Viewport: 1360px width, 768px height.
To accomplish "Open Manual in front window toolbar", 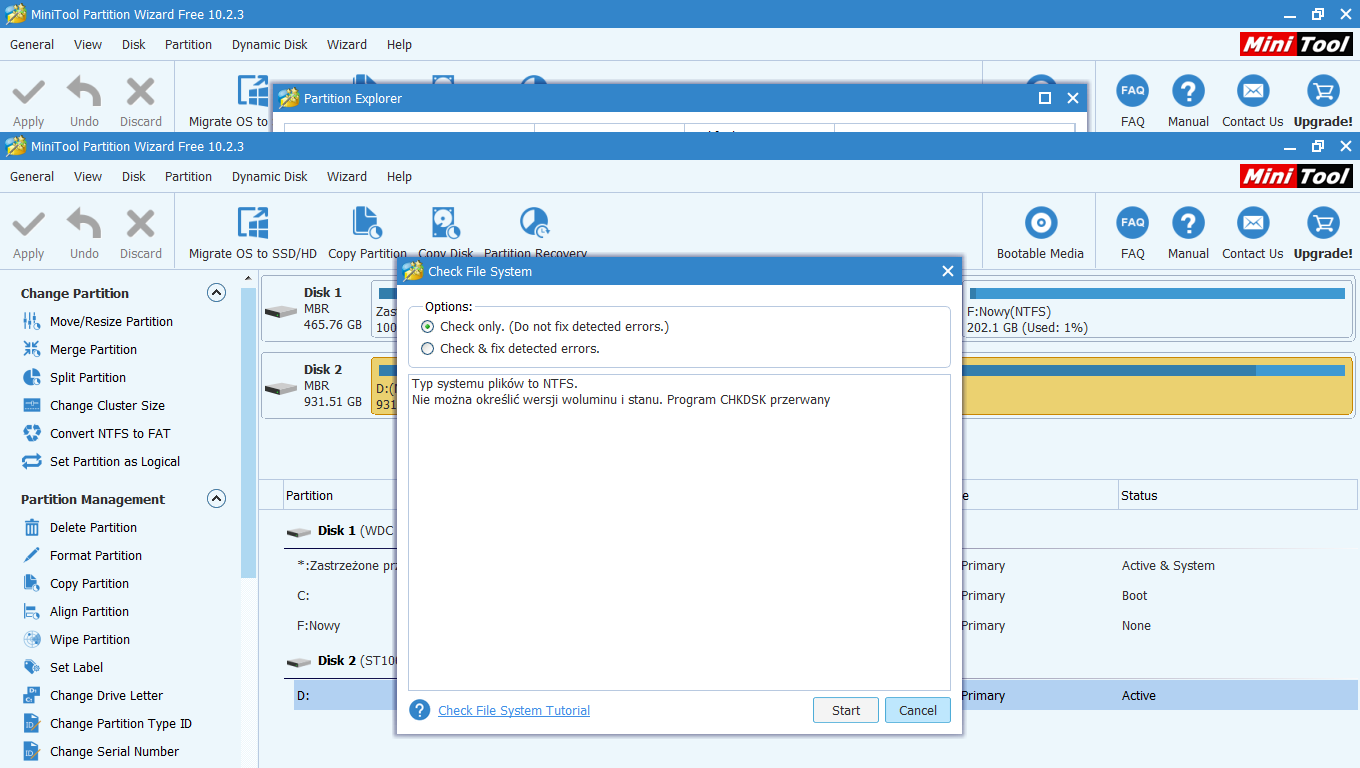I will click(1188, 233).
